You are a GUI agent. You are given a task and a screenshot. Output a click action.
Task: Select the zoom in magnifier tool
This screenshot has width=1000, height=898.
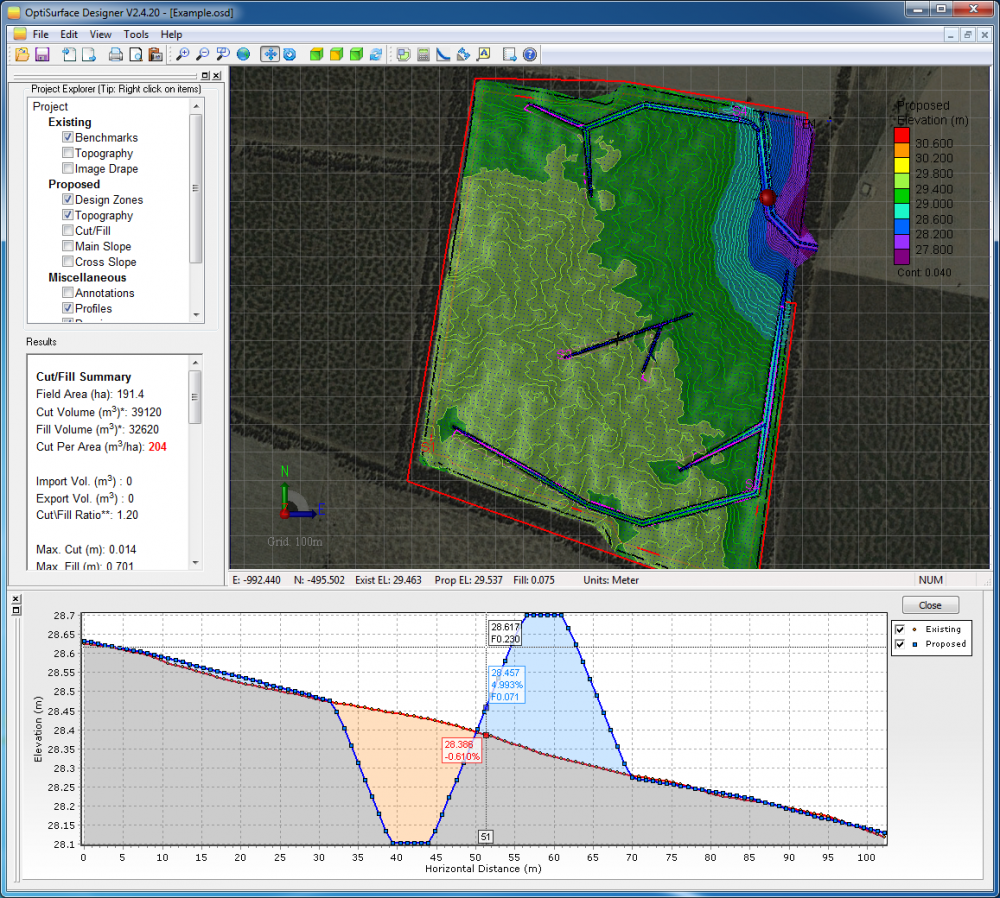pos(182,55)
